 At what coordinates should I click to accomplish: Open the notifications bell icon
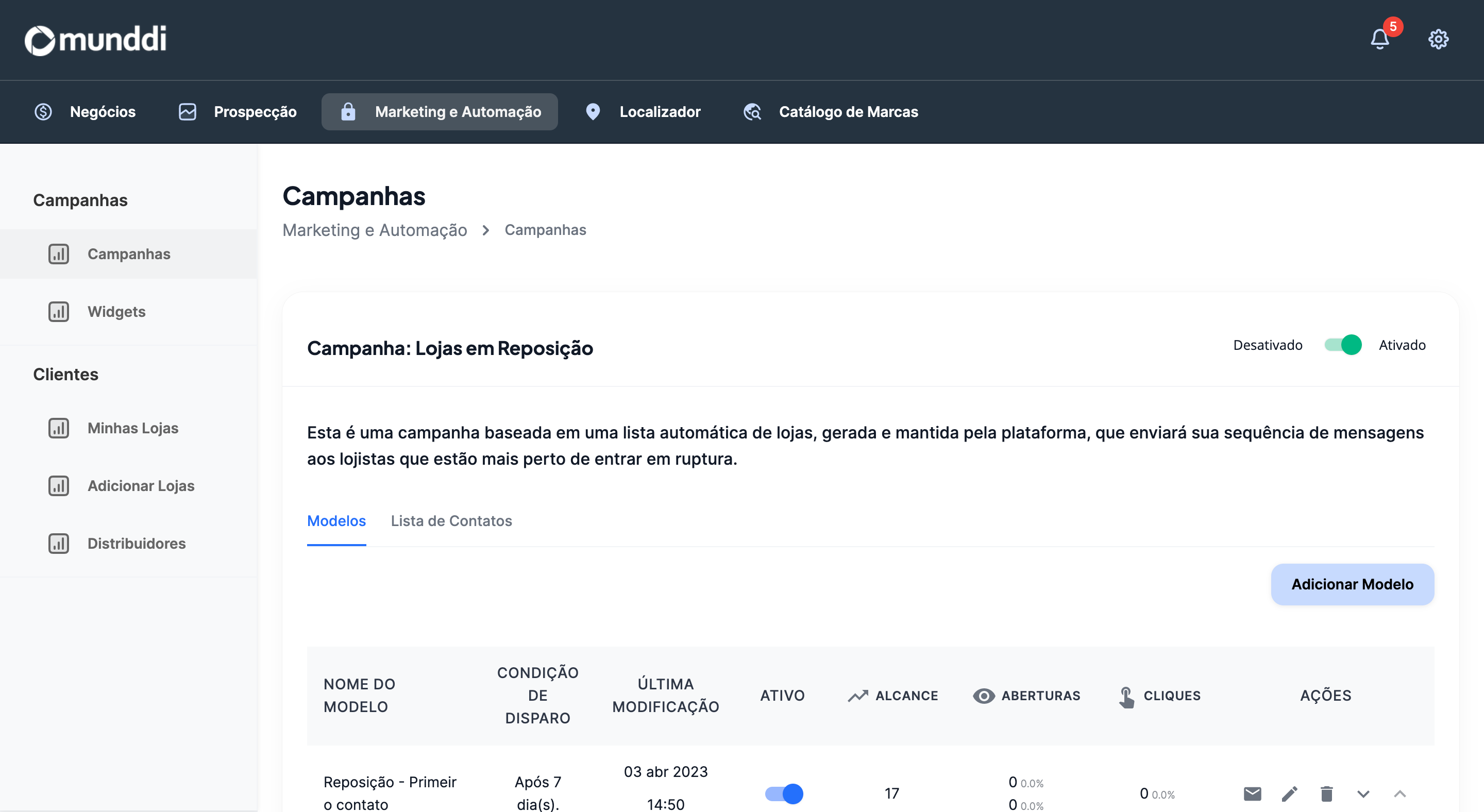pyautogui.click(x=1379, y=39)
